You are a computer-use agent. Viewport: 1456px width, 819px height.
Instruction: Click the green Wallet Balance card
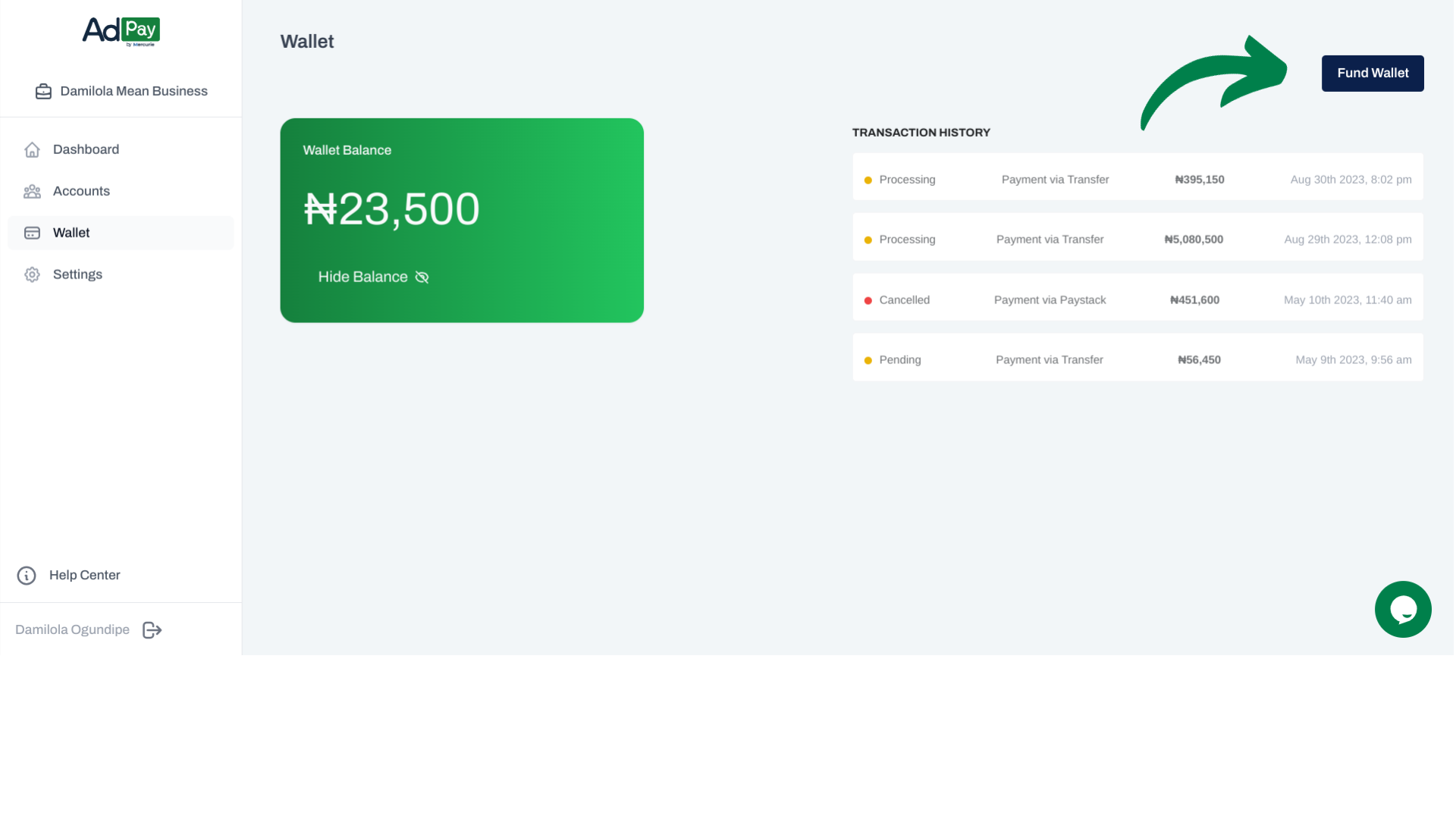click(462, 220)
